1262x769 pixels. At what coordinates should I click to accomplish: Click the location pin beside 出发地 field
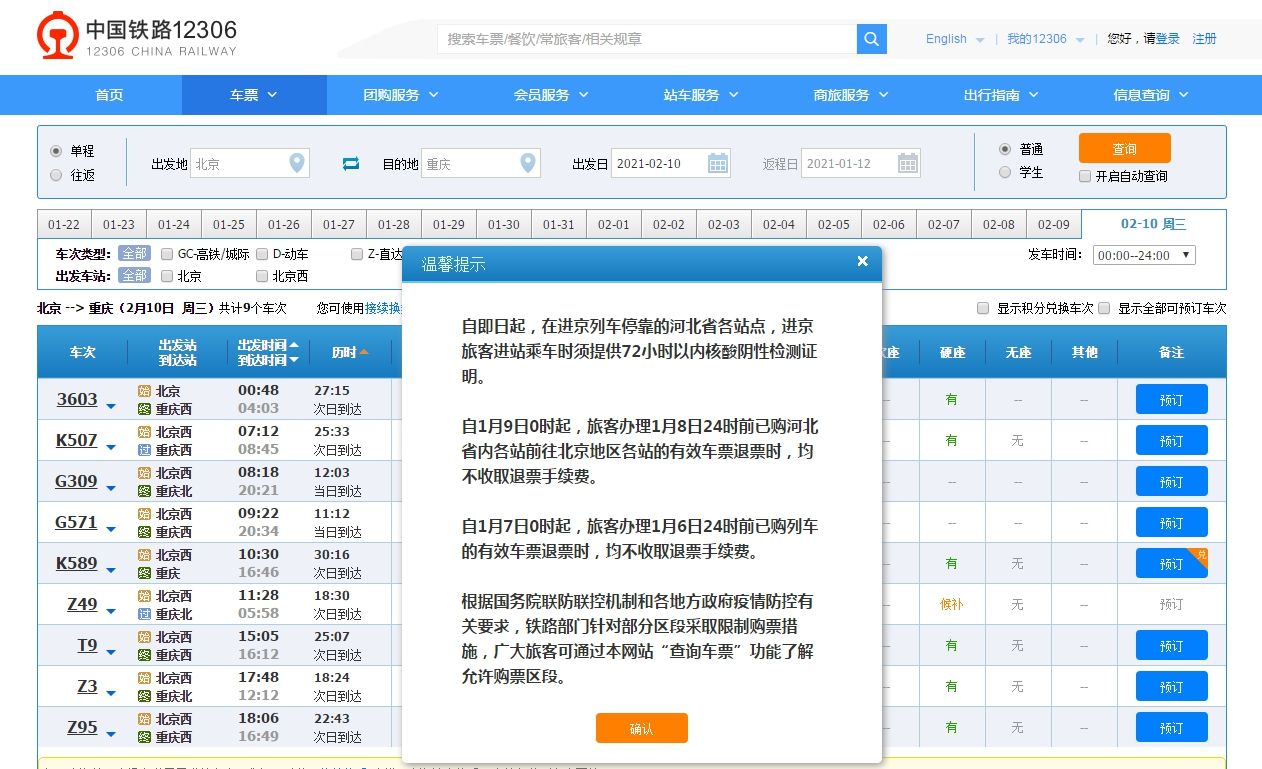tap(295, 162)
